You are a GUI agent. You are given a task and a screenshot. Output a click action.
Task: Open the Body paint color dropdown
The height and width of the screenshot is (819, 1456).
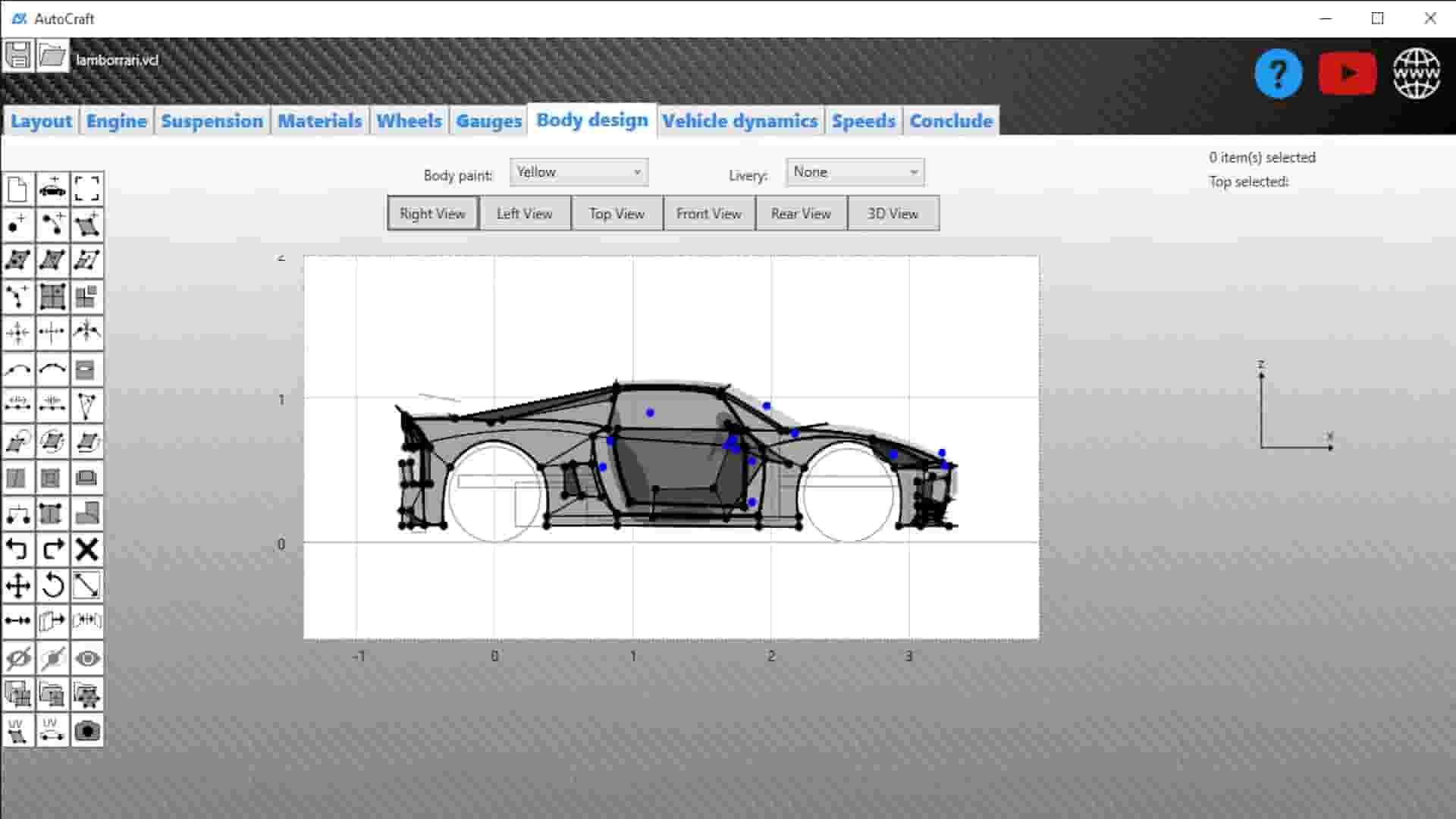579,172
